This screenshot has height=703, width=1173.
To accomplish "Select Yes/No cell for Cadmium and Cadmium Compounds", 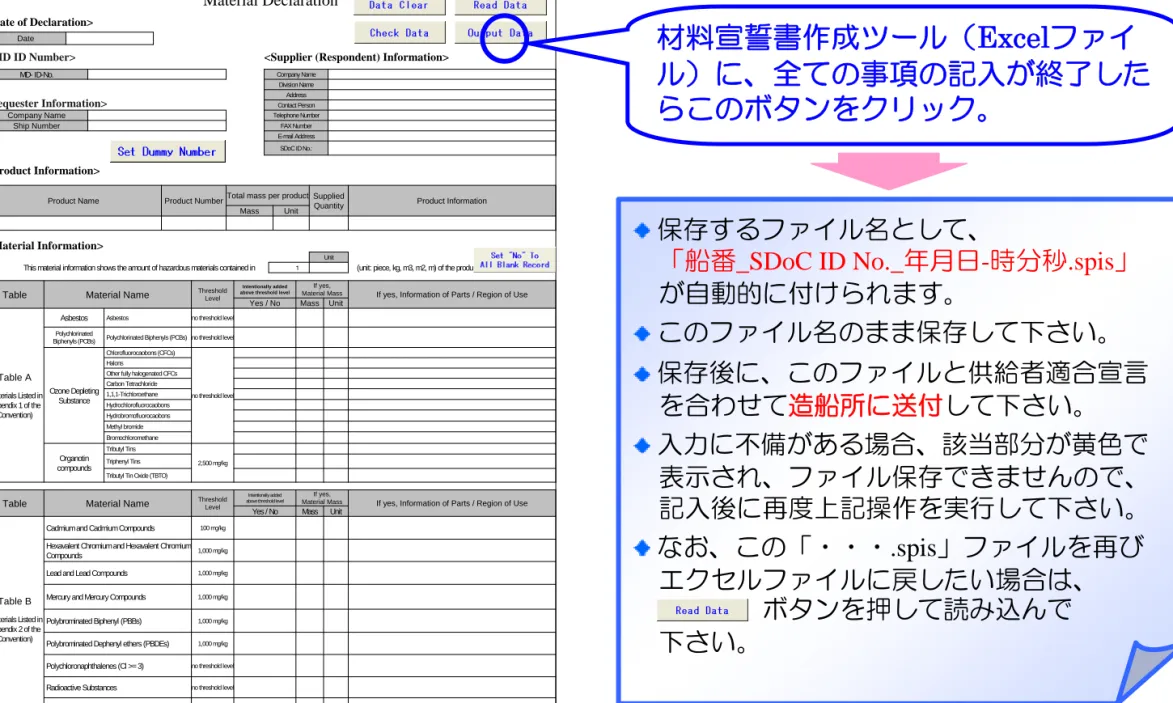I will 265,528.
